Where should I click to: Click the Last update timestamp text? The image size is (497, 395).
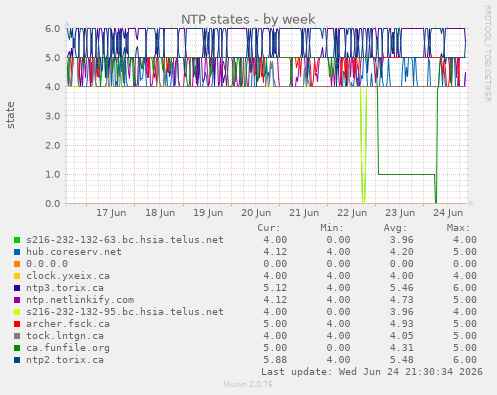(372, 372)
